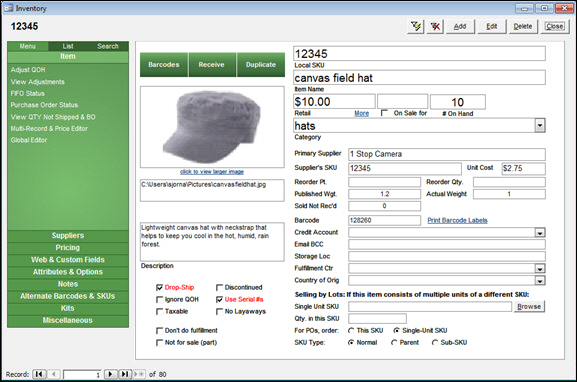Click the Add button
Viewport: 577px width, 382px height.
pos(460,26)
